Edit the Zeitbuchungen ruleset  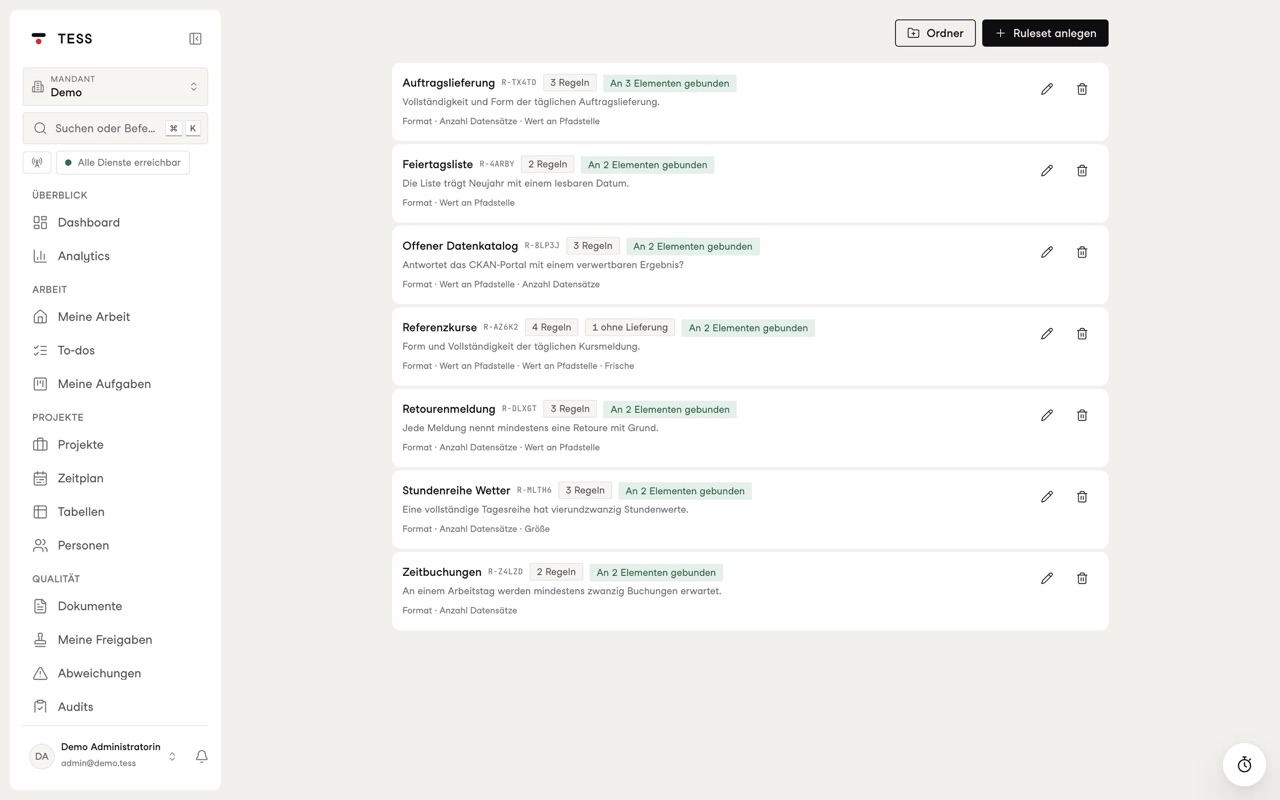[x=1047, y=578]
